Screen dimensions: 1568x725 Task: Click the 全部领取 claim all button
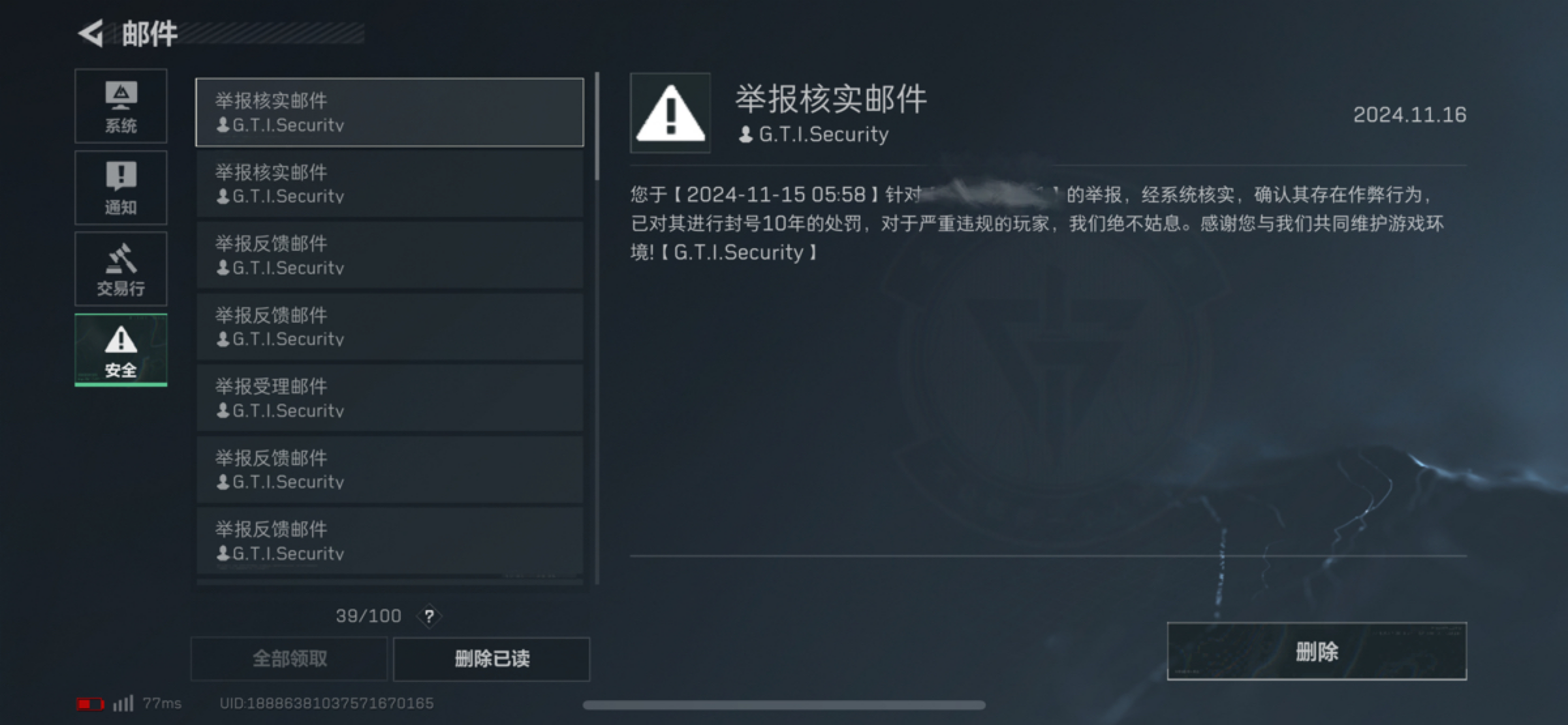tap(289, 658)
